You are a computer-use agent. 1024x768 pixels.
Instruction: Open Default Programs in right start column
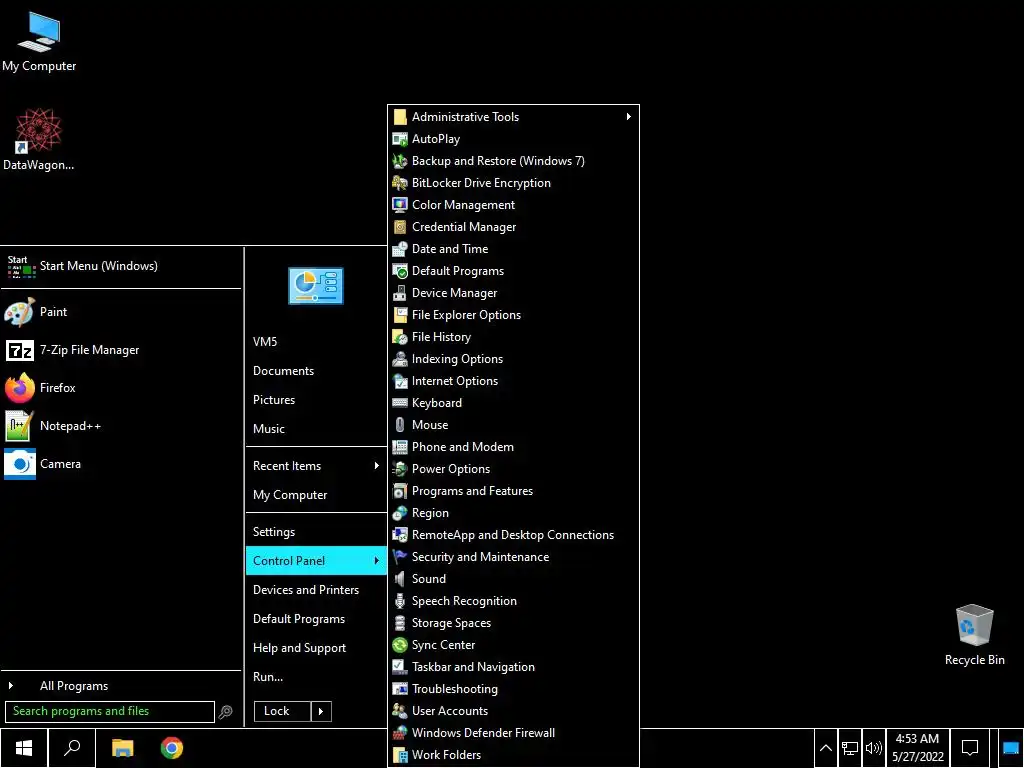pos(316,619)
